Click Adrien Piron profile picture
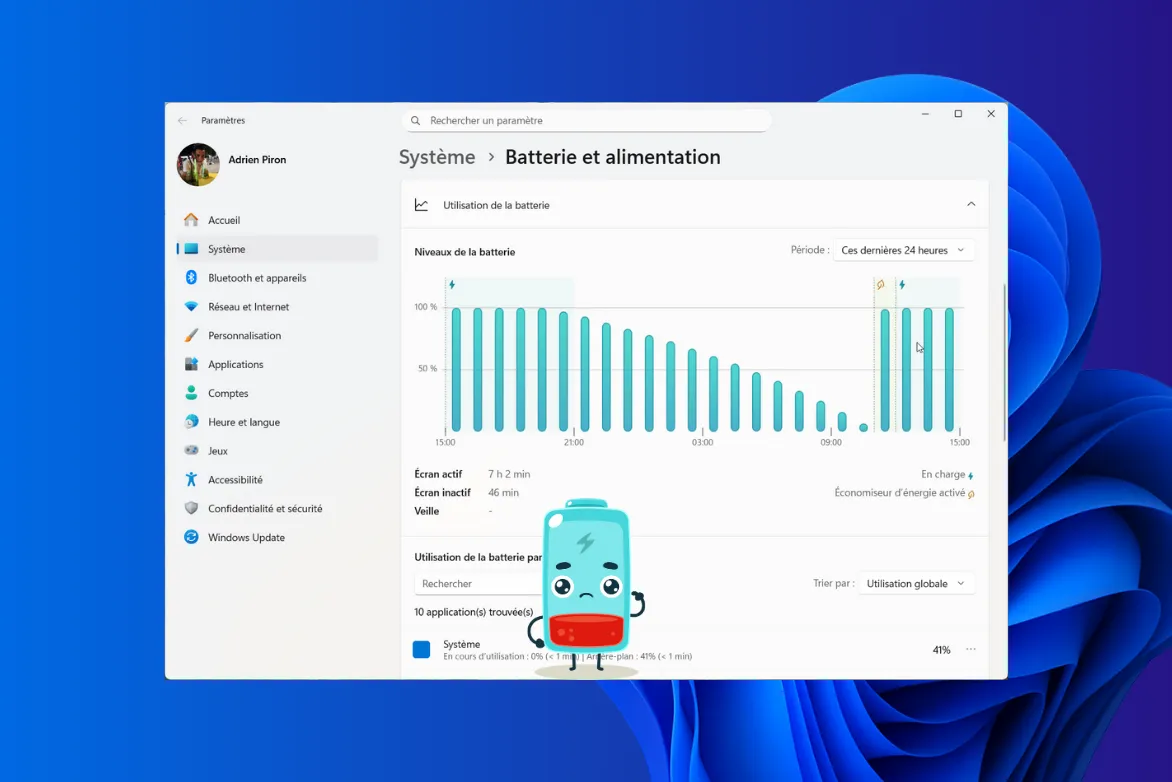The image size is (1172, 782). click(198, 165)
